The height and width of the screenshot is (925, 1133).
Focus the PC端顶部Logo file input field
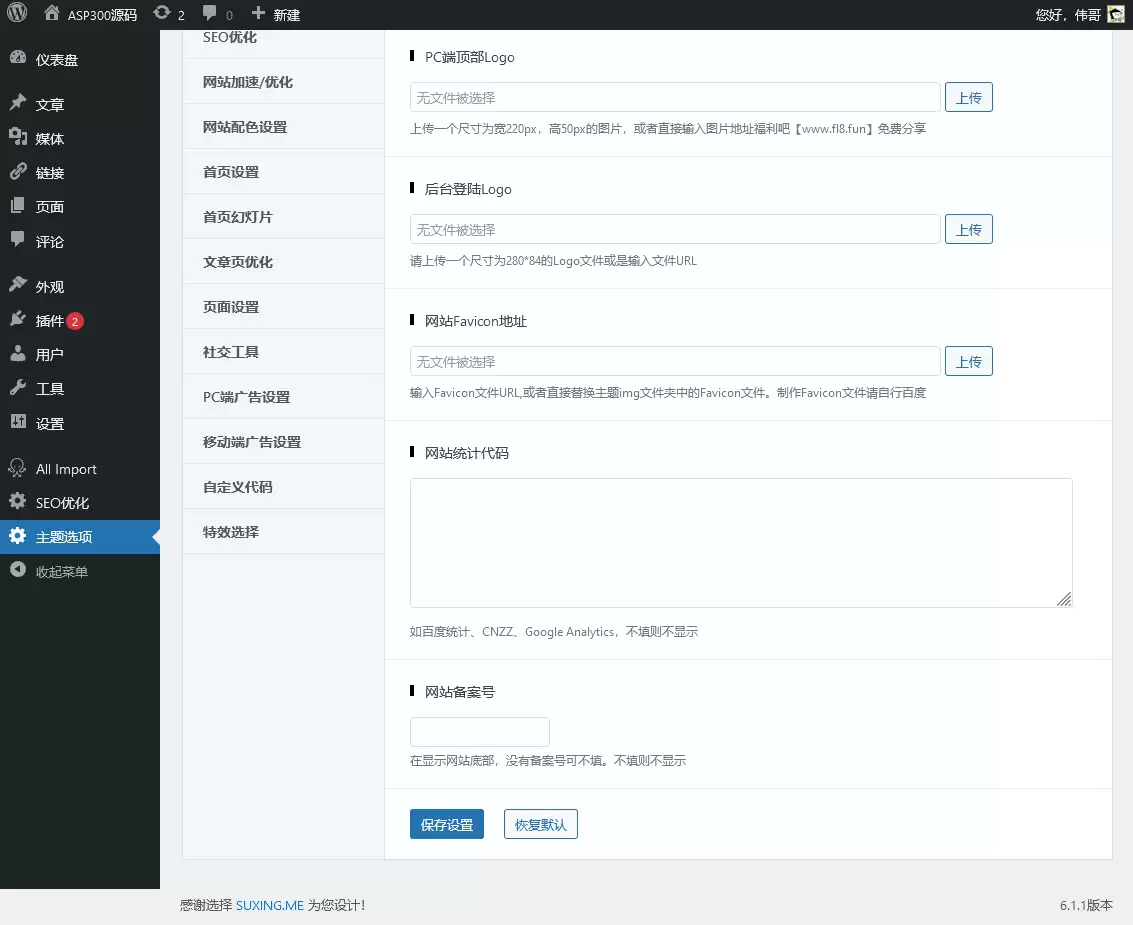tap(675, 98)
